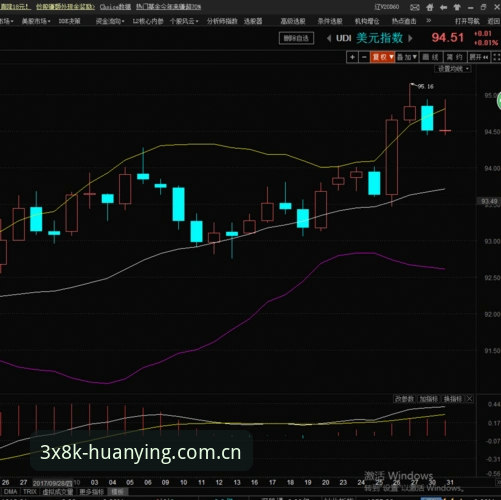This screenshot has width=501, height=500.
Task: Click the 返回 button in the top-right corner
Action: (494, 21)
